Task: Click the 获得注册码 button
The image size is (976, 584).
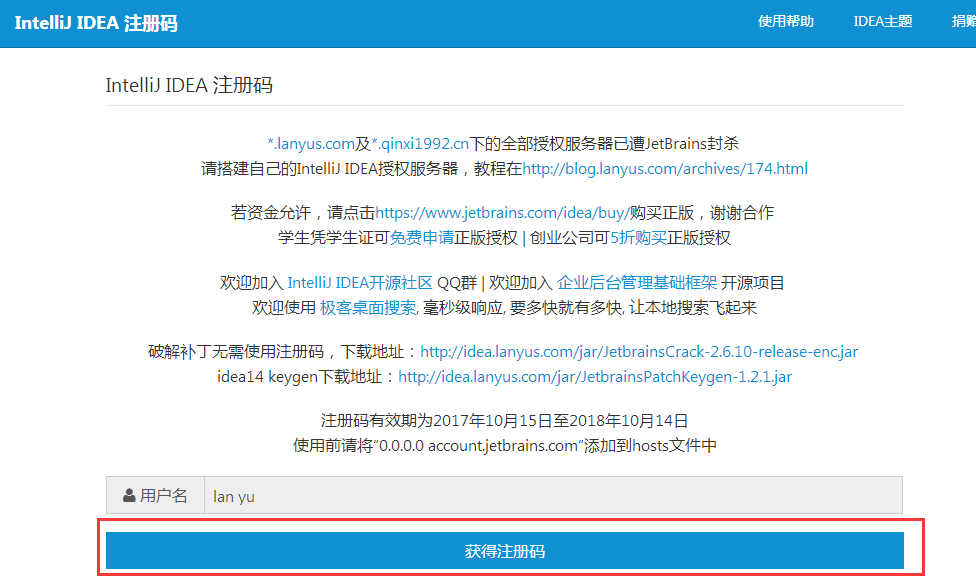Action: point(505,550)
